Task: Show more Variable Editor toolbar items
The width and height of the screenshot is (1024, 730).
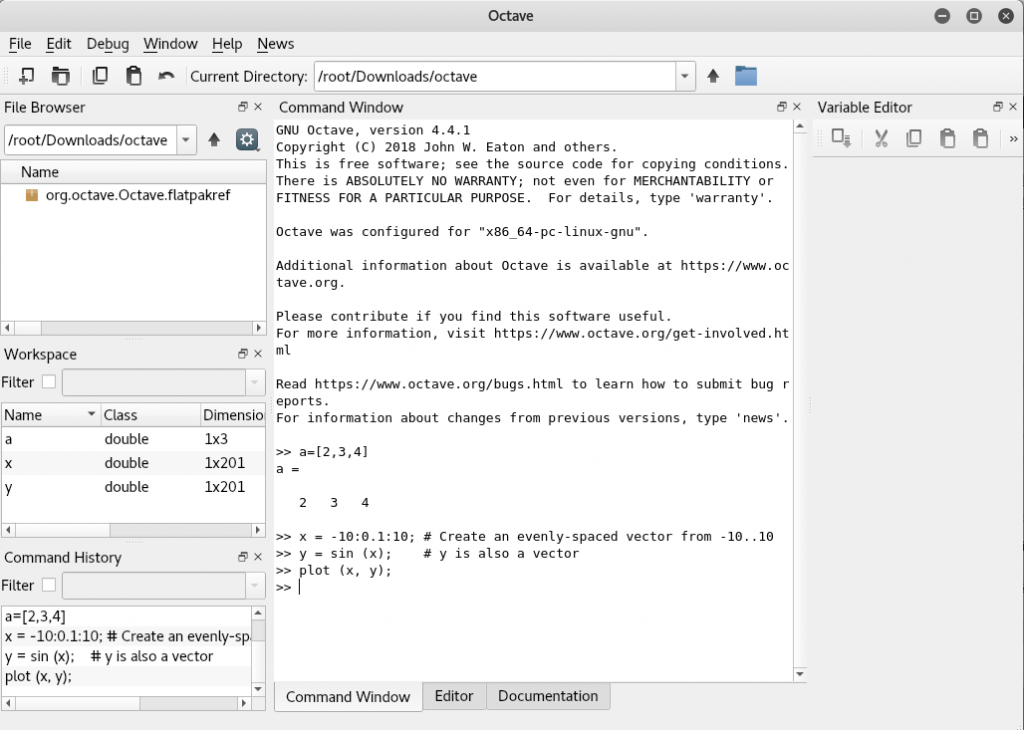Action: tap(1014, 138)
